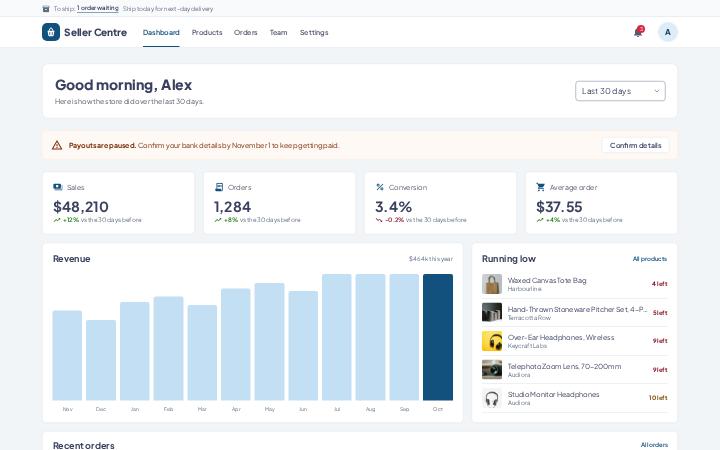This screenshot has width=720, height=450.
Task: Select the Telephoto Zoom Lens thumbnail
Action: point(492,370)
